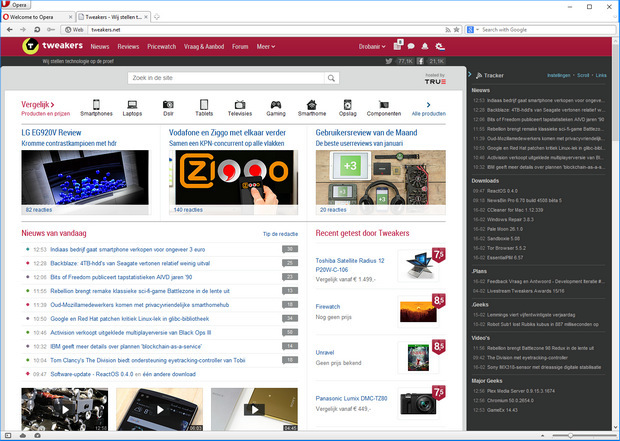
Task: Click the RSS feed icon in address bar
Action: pos(448,30)
